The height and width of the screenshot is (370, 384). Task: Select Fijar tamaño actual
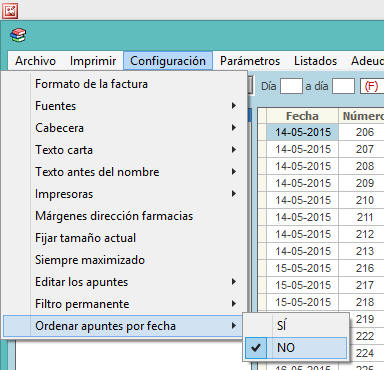click(x=125, y=238)
